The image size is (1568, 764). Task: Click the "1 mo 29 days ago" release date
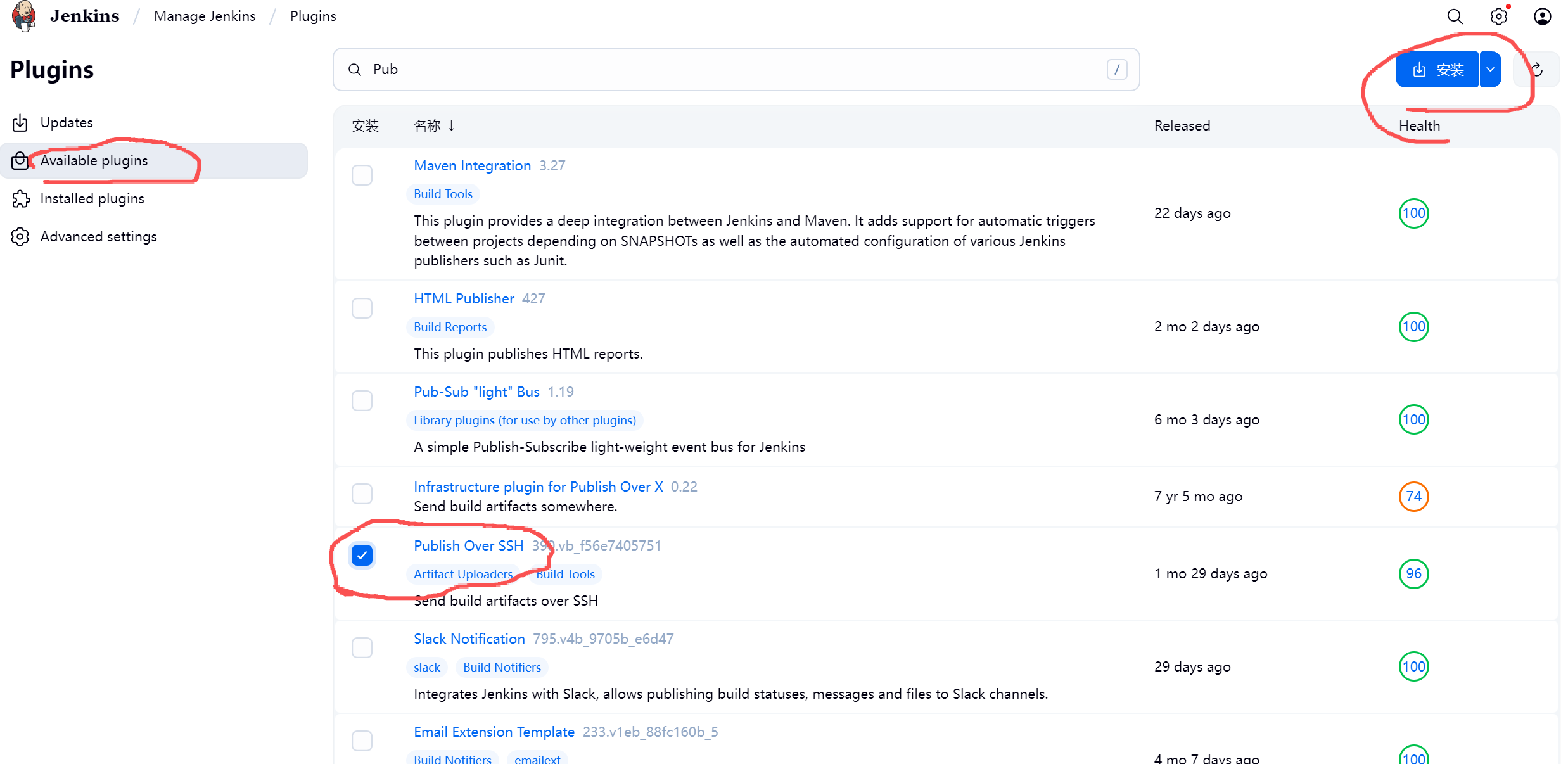1211,574
